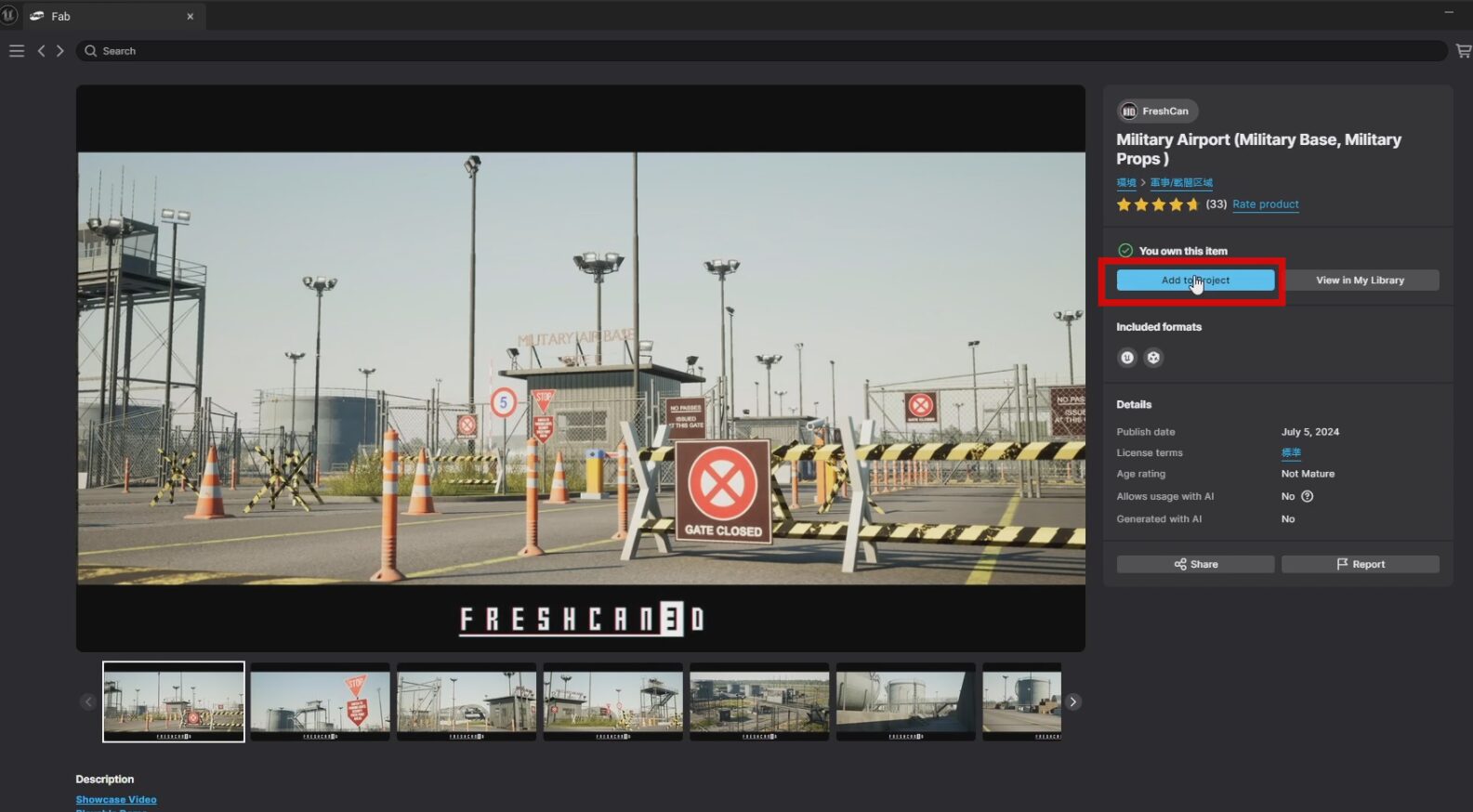Go forward with the right arrow
The height and width of the screenshot is (812, 1473).
click(x=60, y=51)
